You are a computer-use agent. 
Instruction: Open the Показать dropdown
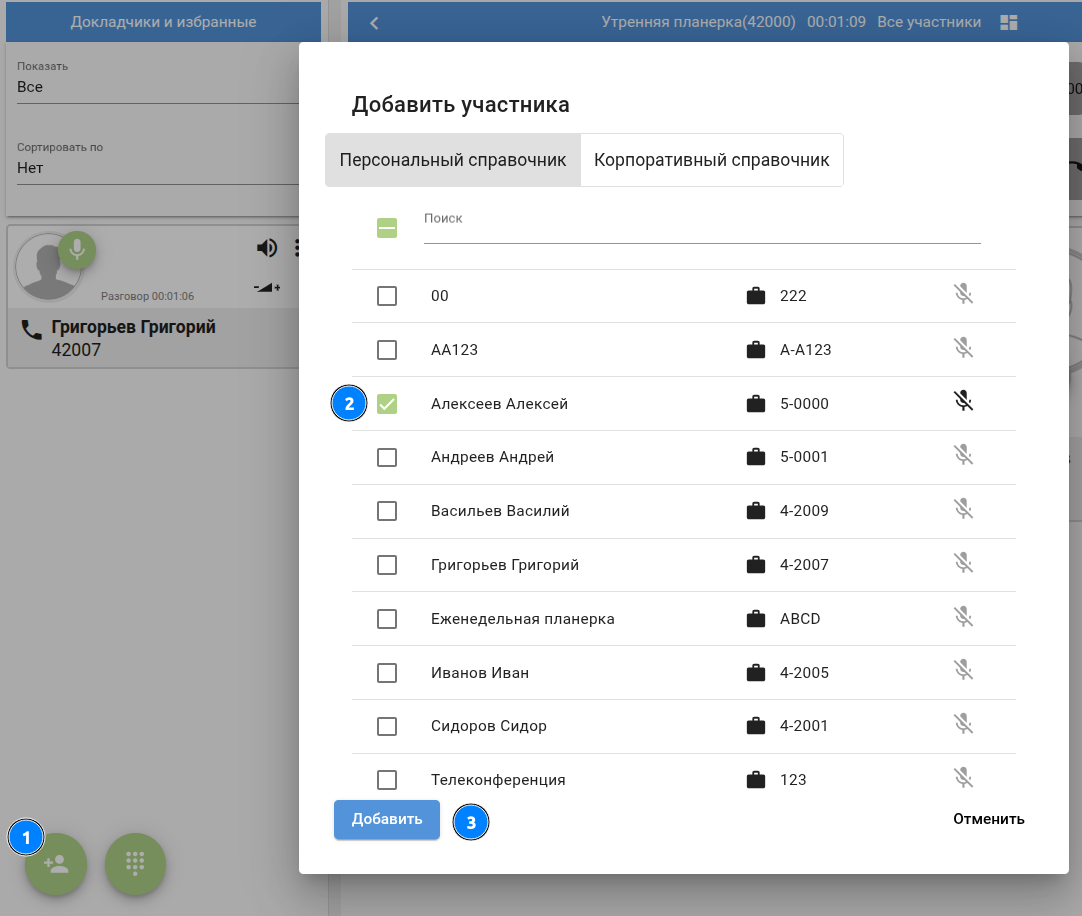[x=157, y=87]
